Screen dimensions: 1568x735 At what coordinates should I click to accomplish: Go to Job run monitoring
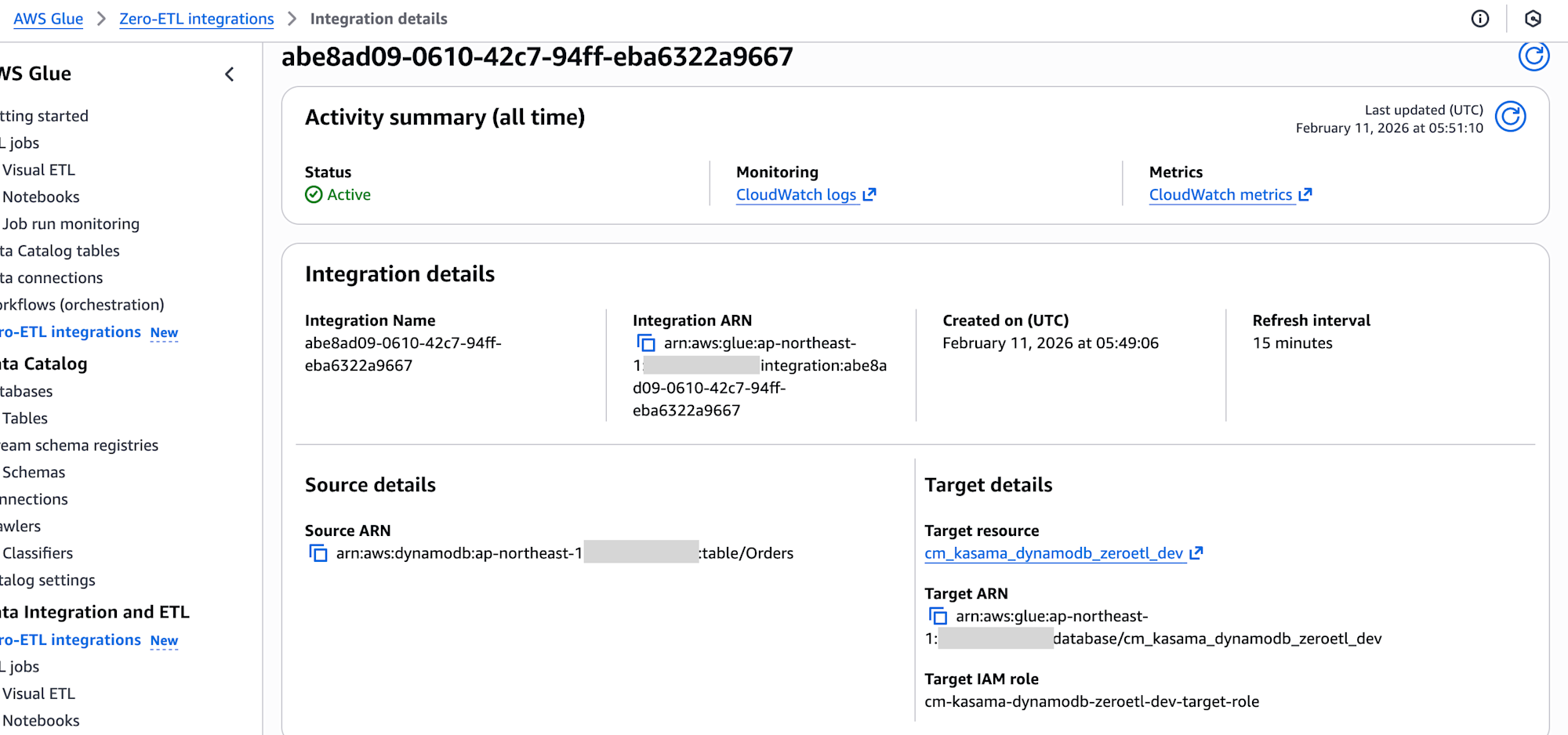pos(71,223)
